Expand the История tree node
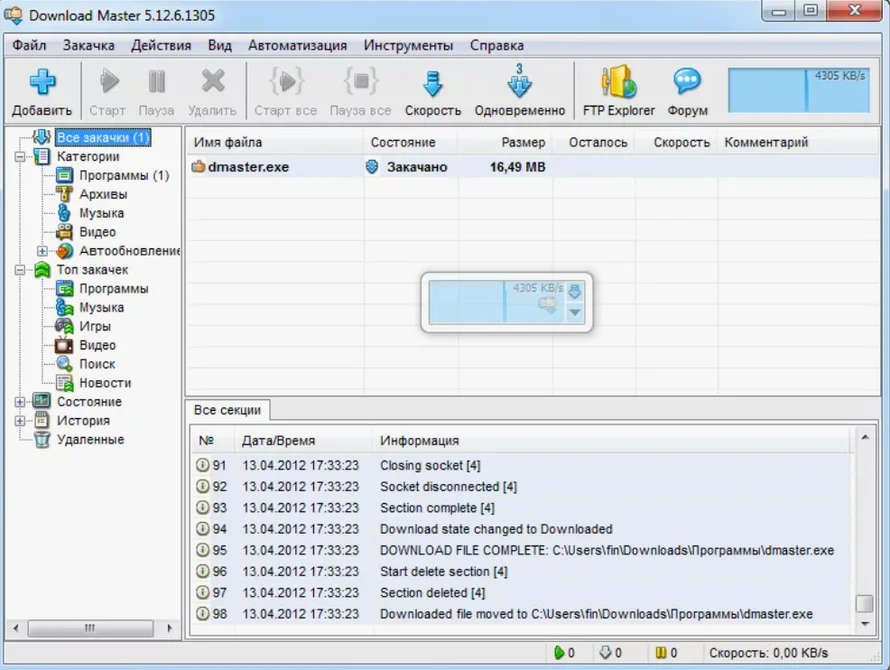Image resolution: width=890 pixels, height=670 pixels. tap(20, 421)
